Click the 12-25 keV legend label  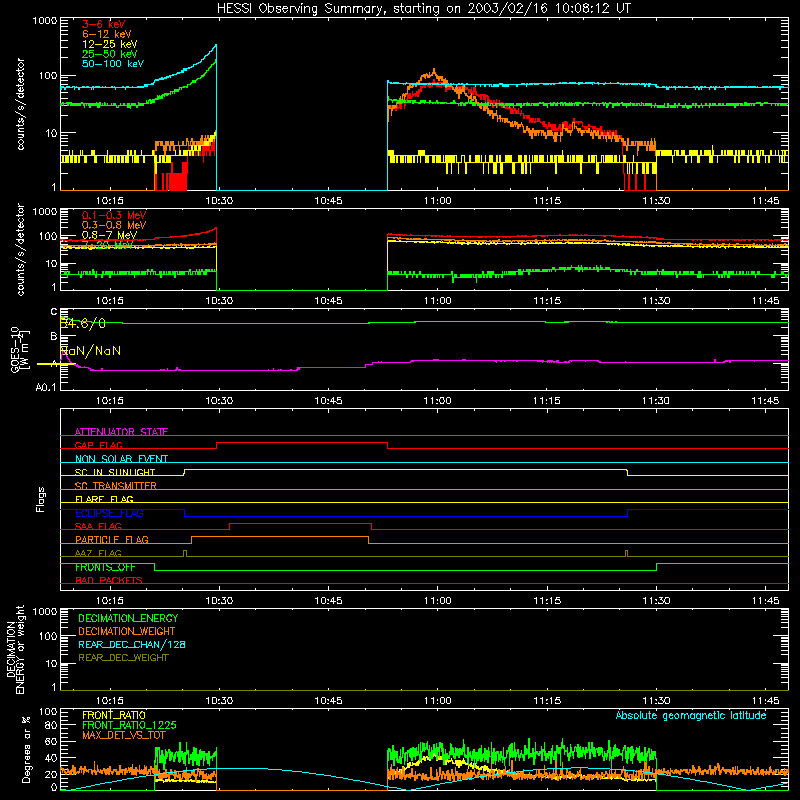[110, 44]
